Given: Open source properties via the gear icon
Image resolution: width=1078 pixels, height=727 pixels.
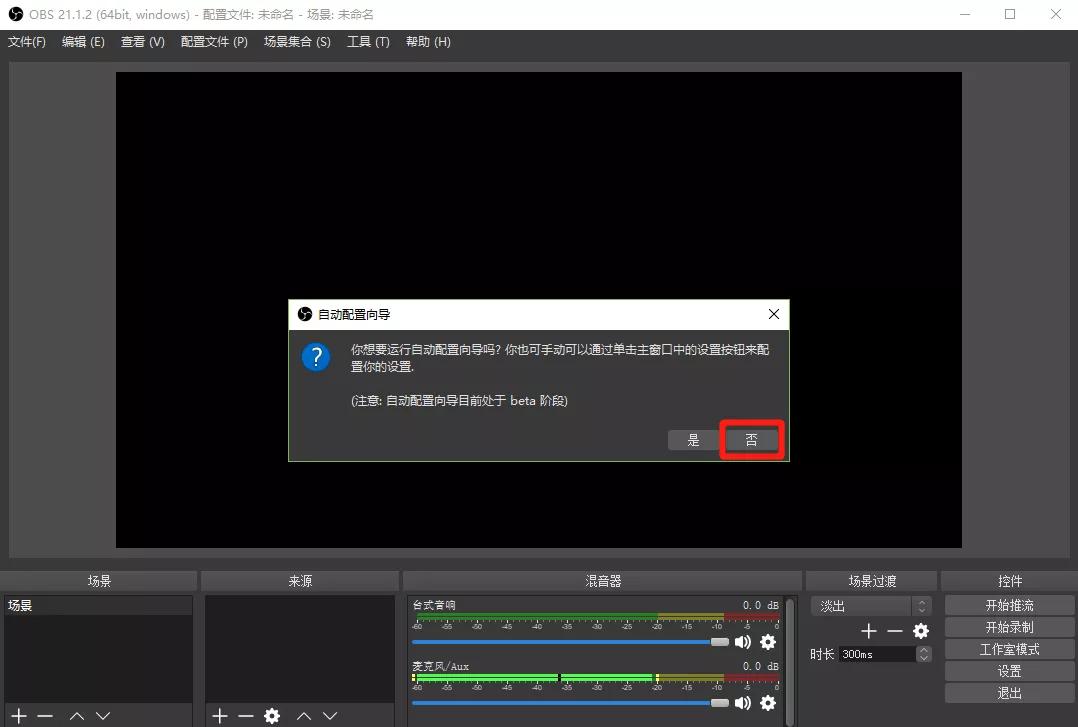Looking at the screenshot, I should pyautogui.click(x=272, y=715).
